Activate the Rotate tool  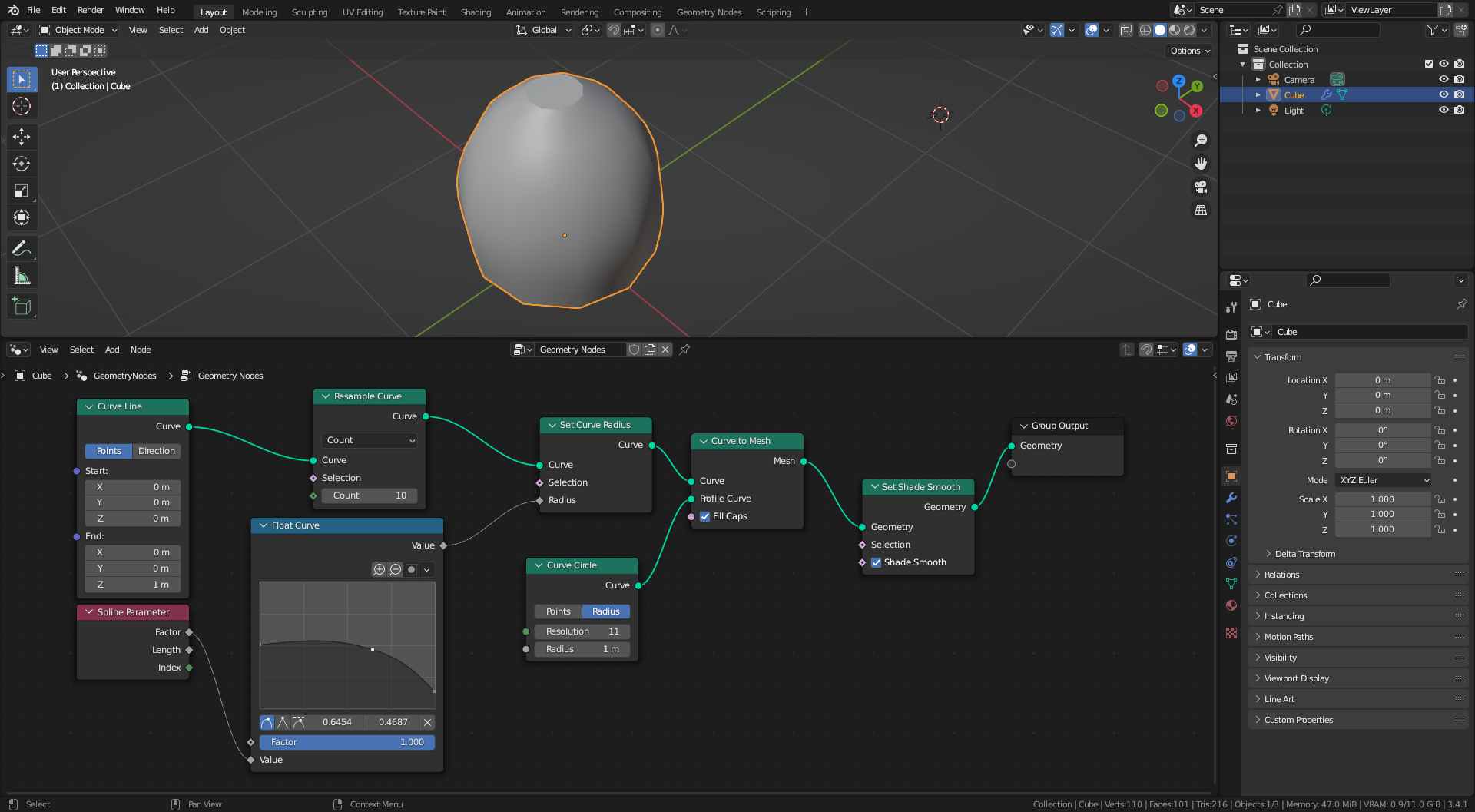coord(22,164)
